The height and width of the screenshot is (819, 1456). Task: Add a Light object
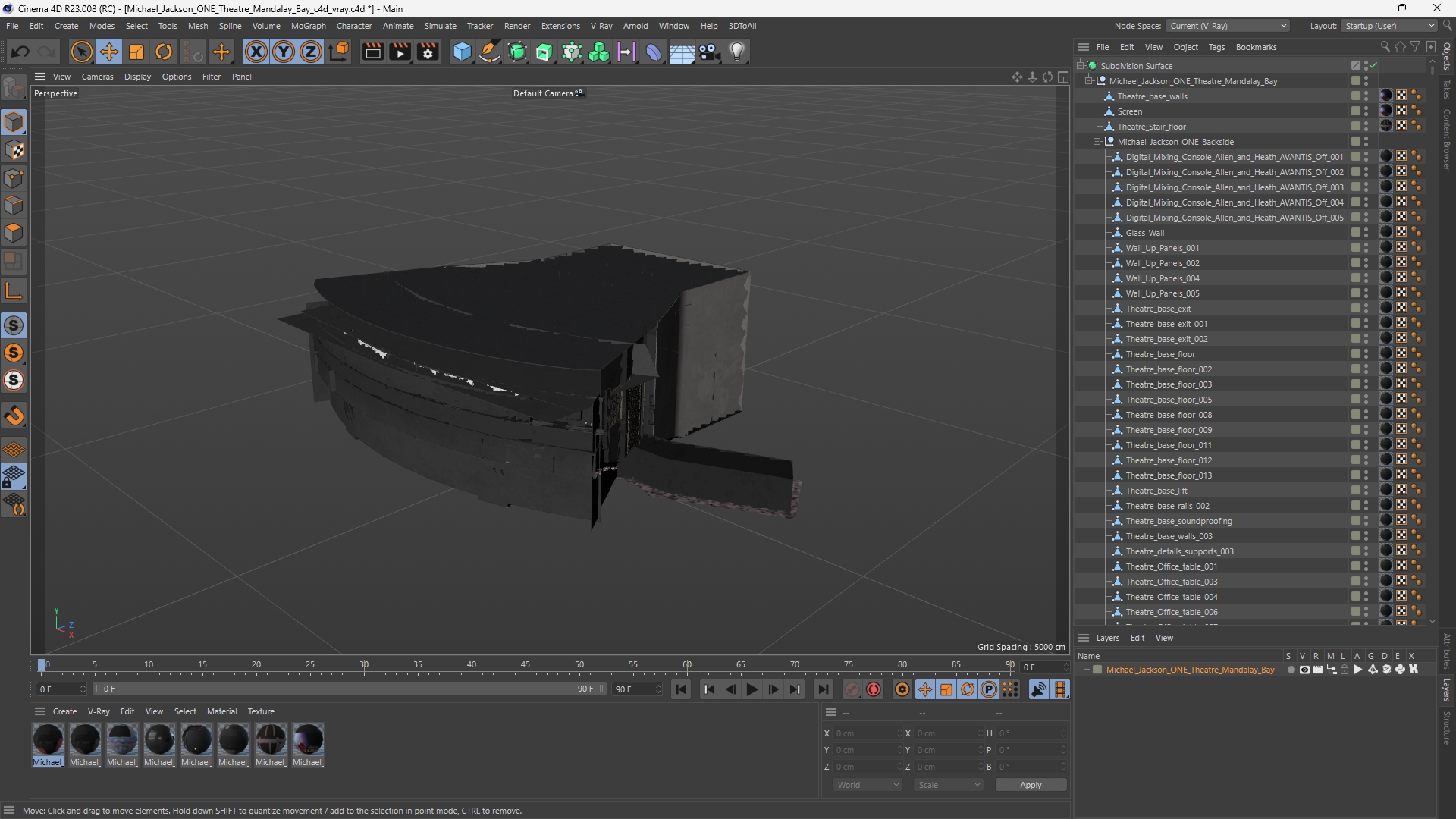tap(737, 52)
